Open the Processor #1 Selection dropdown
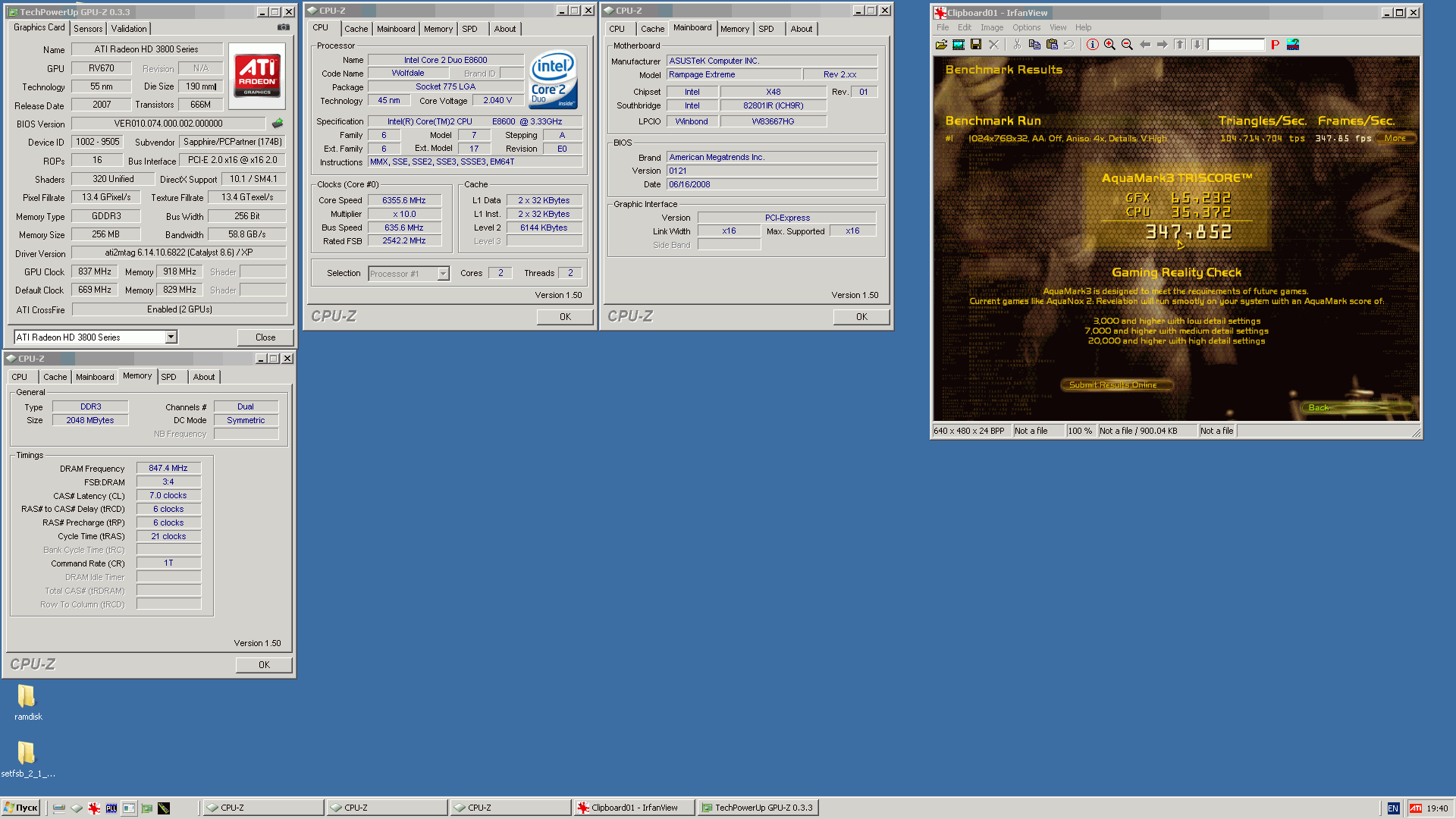1456x819 pixels. 443,274
